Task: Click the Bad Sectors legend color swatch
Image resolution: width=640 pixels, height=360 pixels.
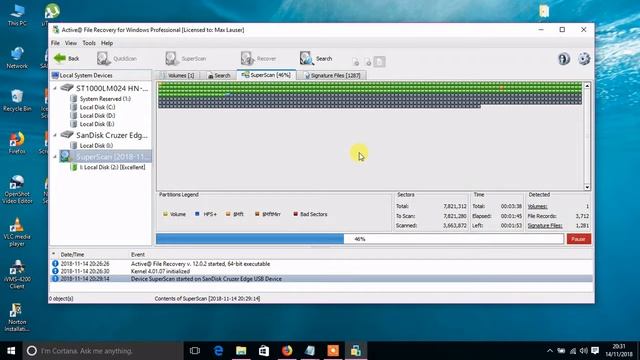Action: point(296,214)
